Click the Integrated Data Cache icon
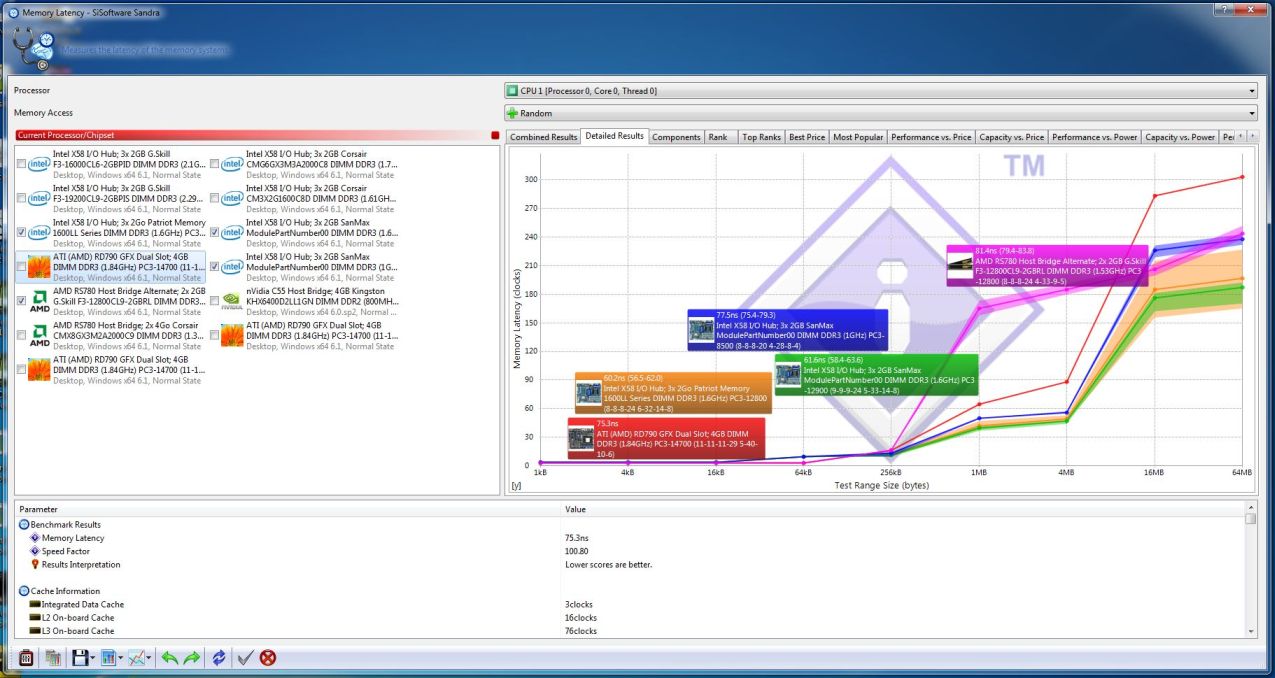Viewport: 1275px width, 678px height. [x=35, y=605]
